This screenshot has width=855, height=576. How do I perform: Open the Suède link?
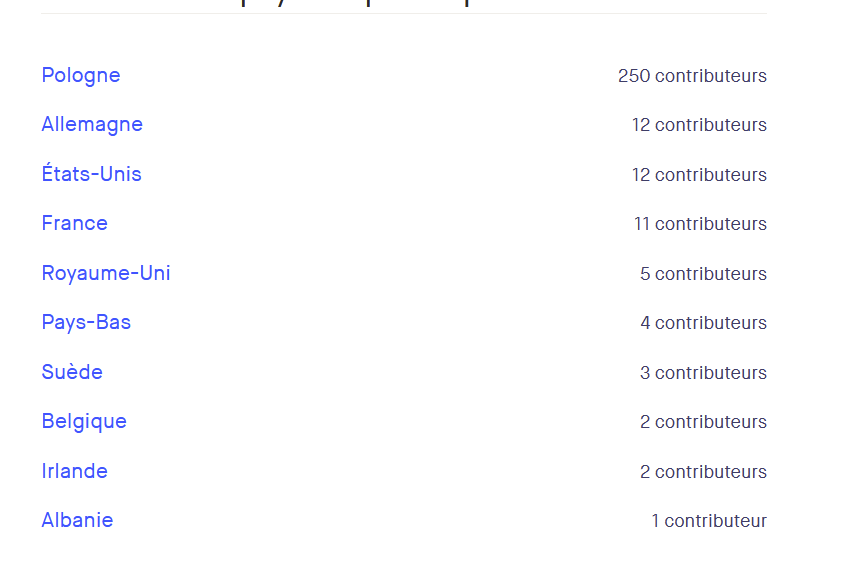click(x=72, y=372)
